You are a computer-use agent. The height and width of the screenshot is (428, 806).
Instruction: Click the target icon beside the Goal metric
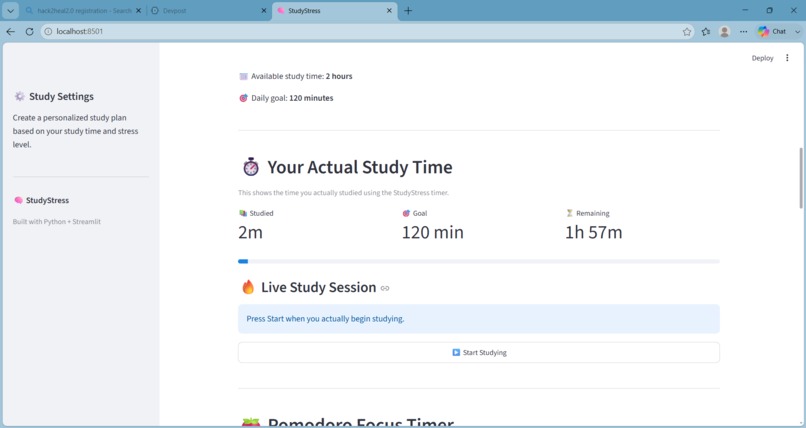pos(406,213)
